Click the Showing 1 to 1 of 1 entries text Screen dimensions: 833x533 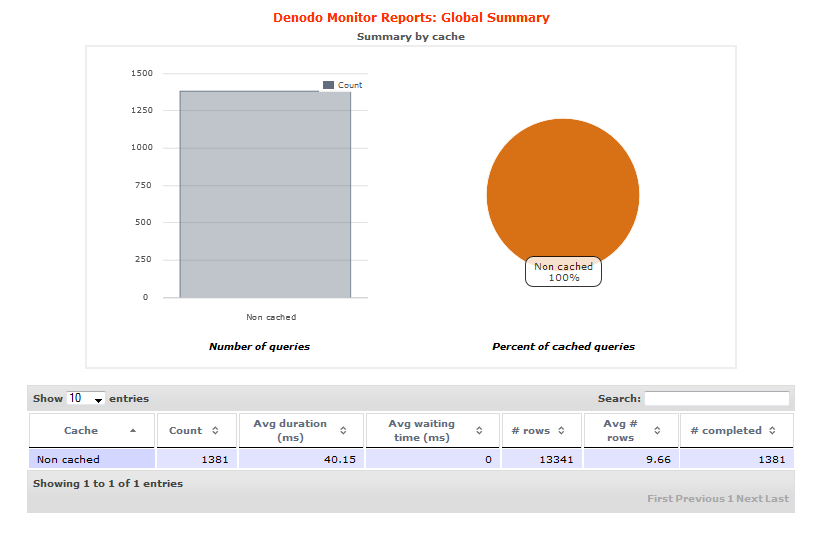point(108,484)
